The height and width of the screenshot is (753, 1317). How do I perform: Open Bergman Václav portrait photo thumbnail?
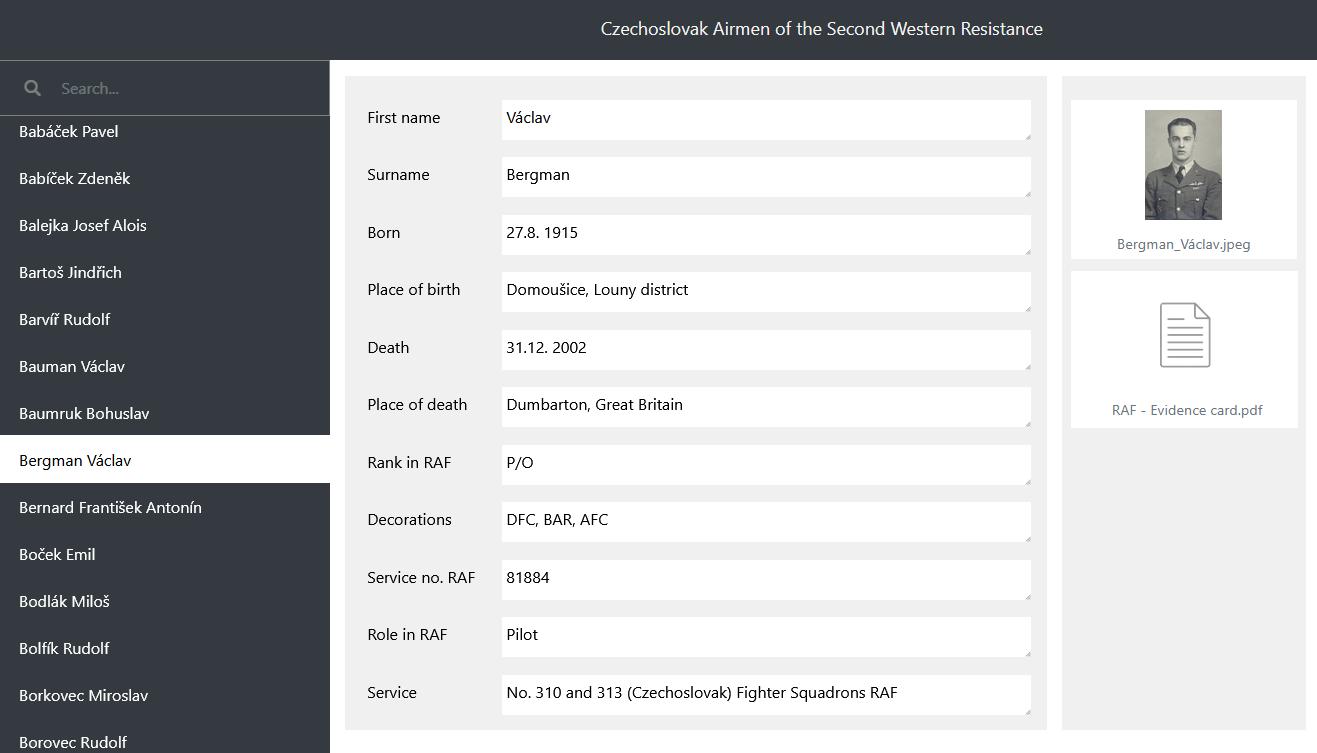(x=1183, y=165)
